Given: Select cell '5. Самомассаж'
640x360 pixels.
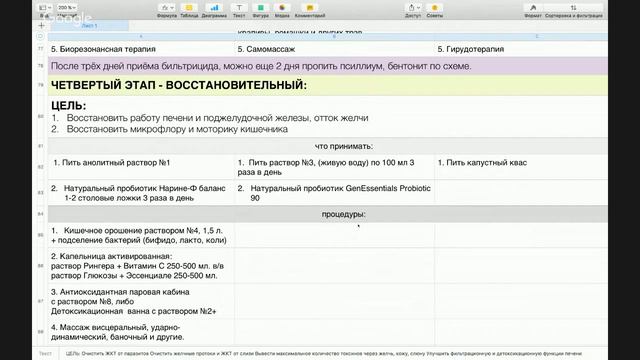Looking at the screenshot, I should 334,49.
